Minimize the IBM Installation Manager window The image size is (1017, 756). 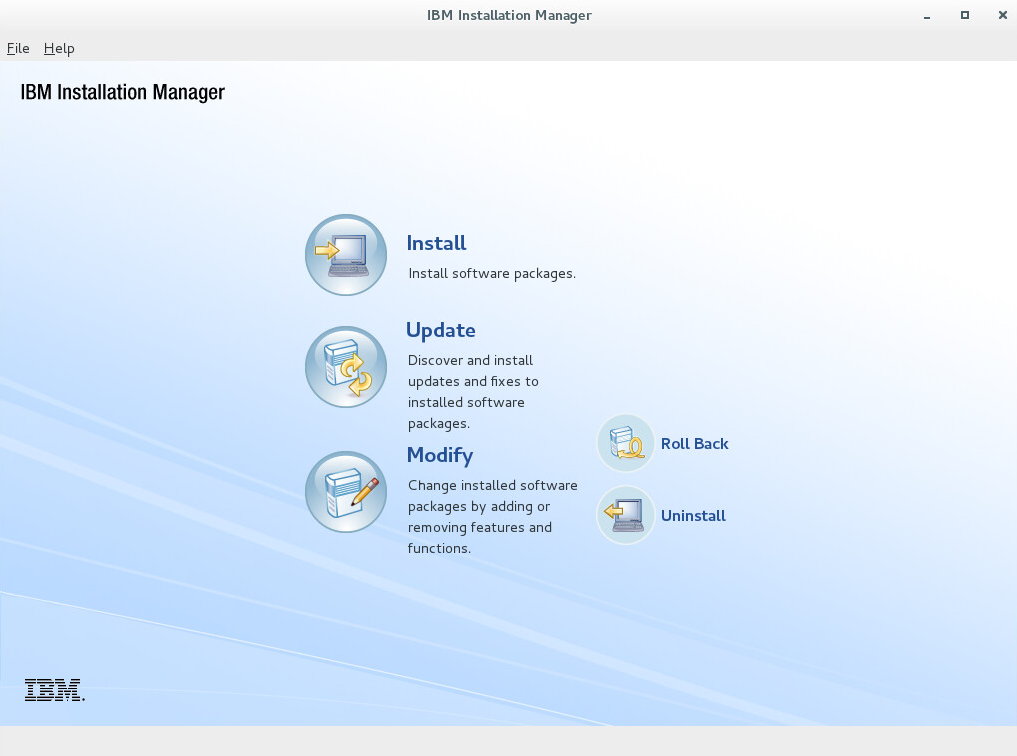927,16
